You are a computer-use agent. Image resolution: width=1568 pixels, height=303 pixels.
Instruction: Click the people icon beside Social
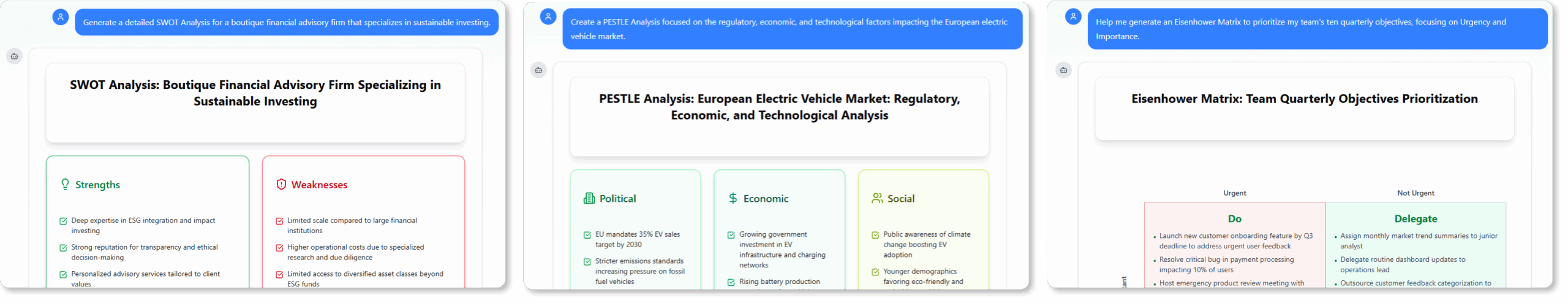tap(877, 198)
